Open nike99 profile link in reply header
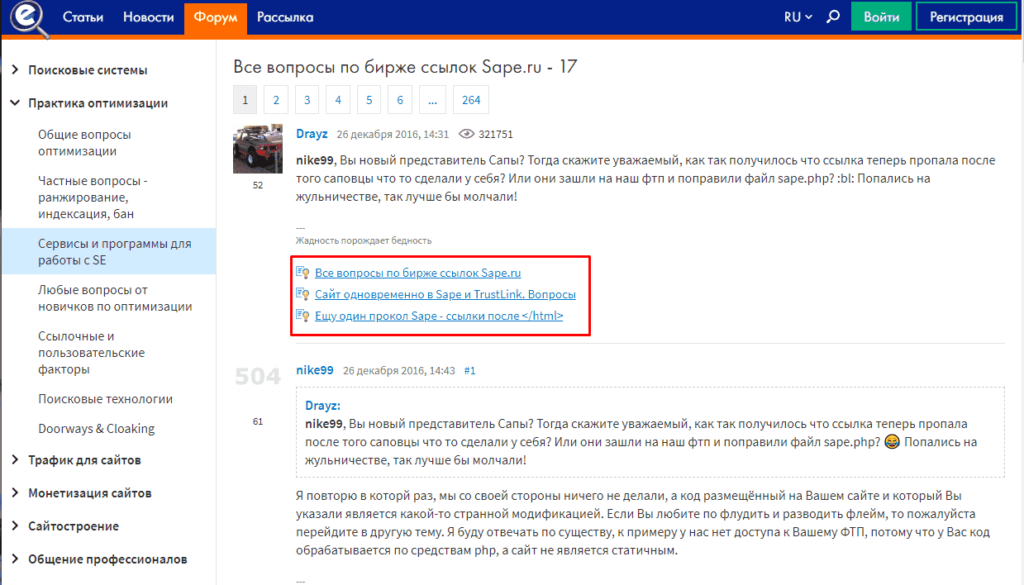1024x585 pixels. click(x=315, y=370)
